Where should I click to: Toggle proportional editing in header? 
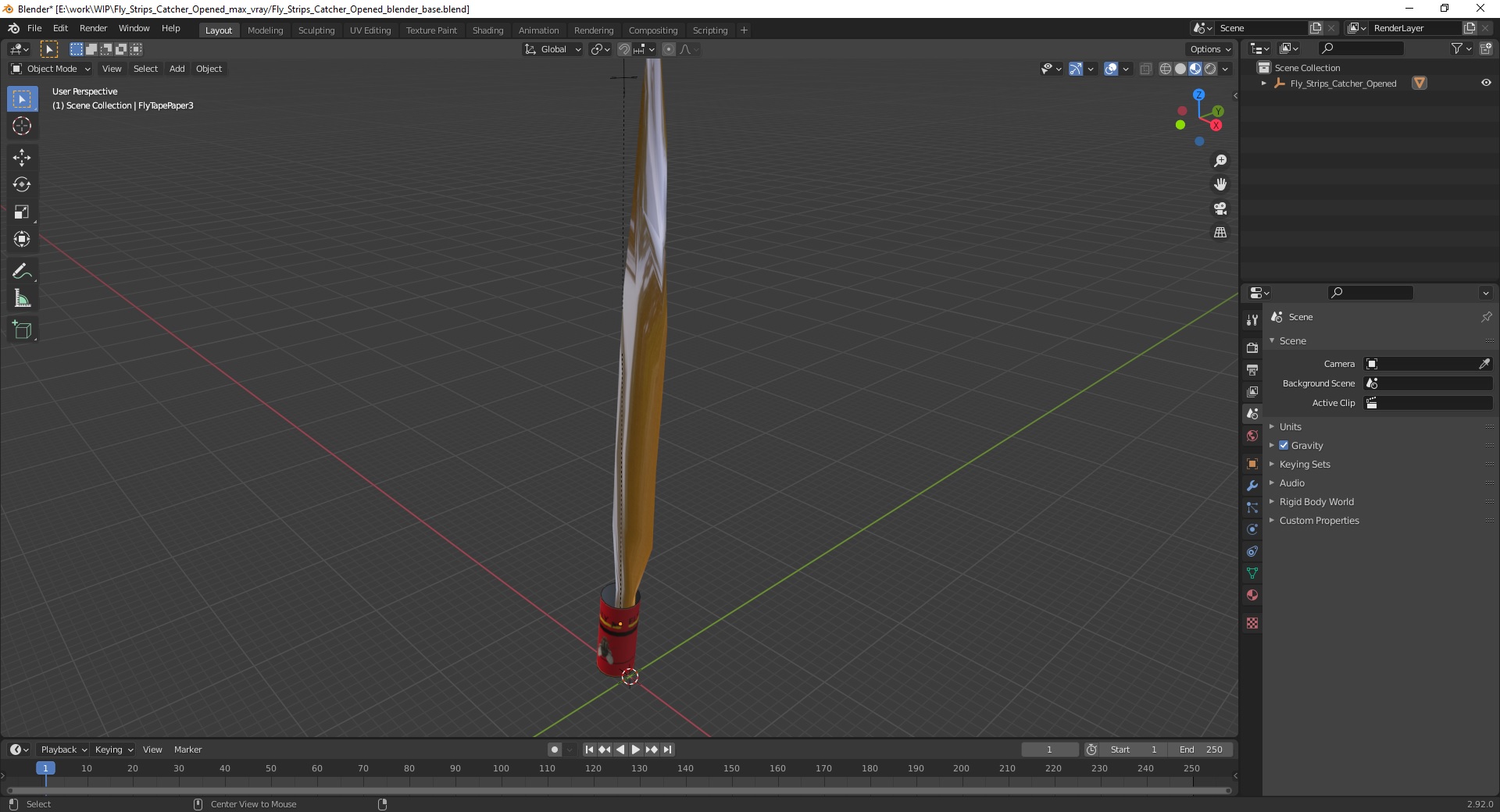click(669, 49)
